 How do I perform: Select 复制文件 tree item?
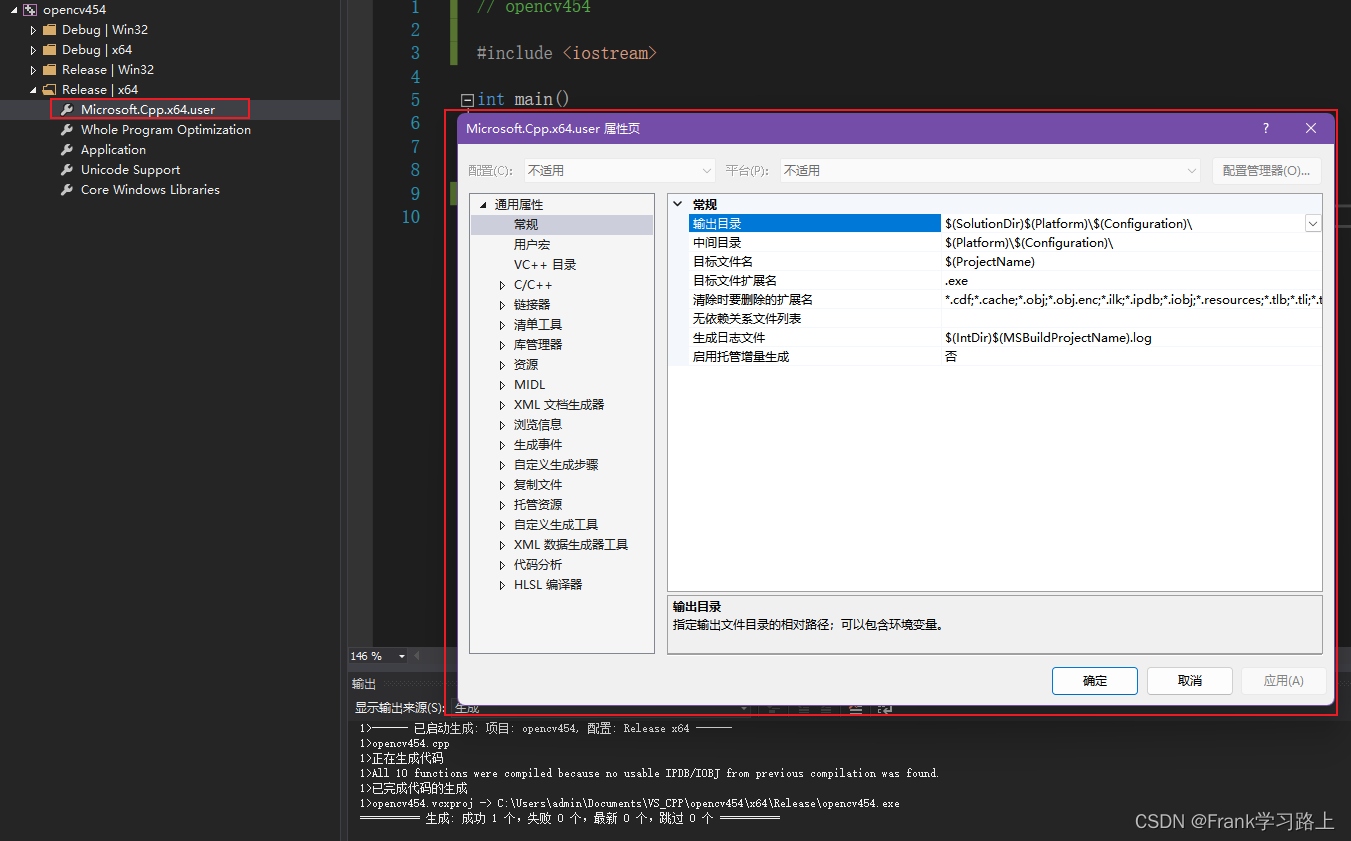tap(538, 485)
